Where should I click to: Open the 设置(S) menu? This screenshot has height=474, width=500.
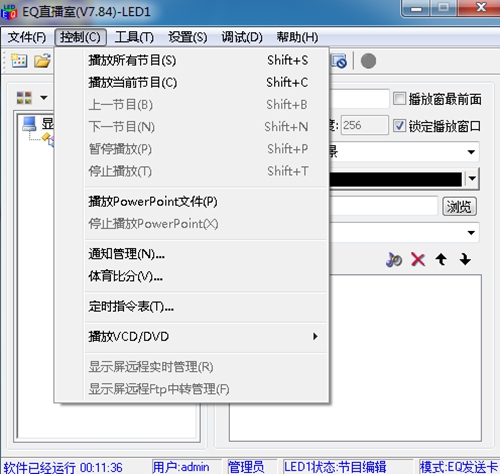tap(188, 37)
